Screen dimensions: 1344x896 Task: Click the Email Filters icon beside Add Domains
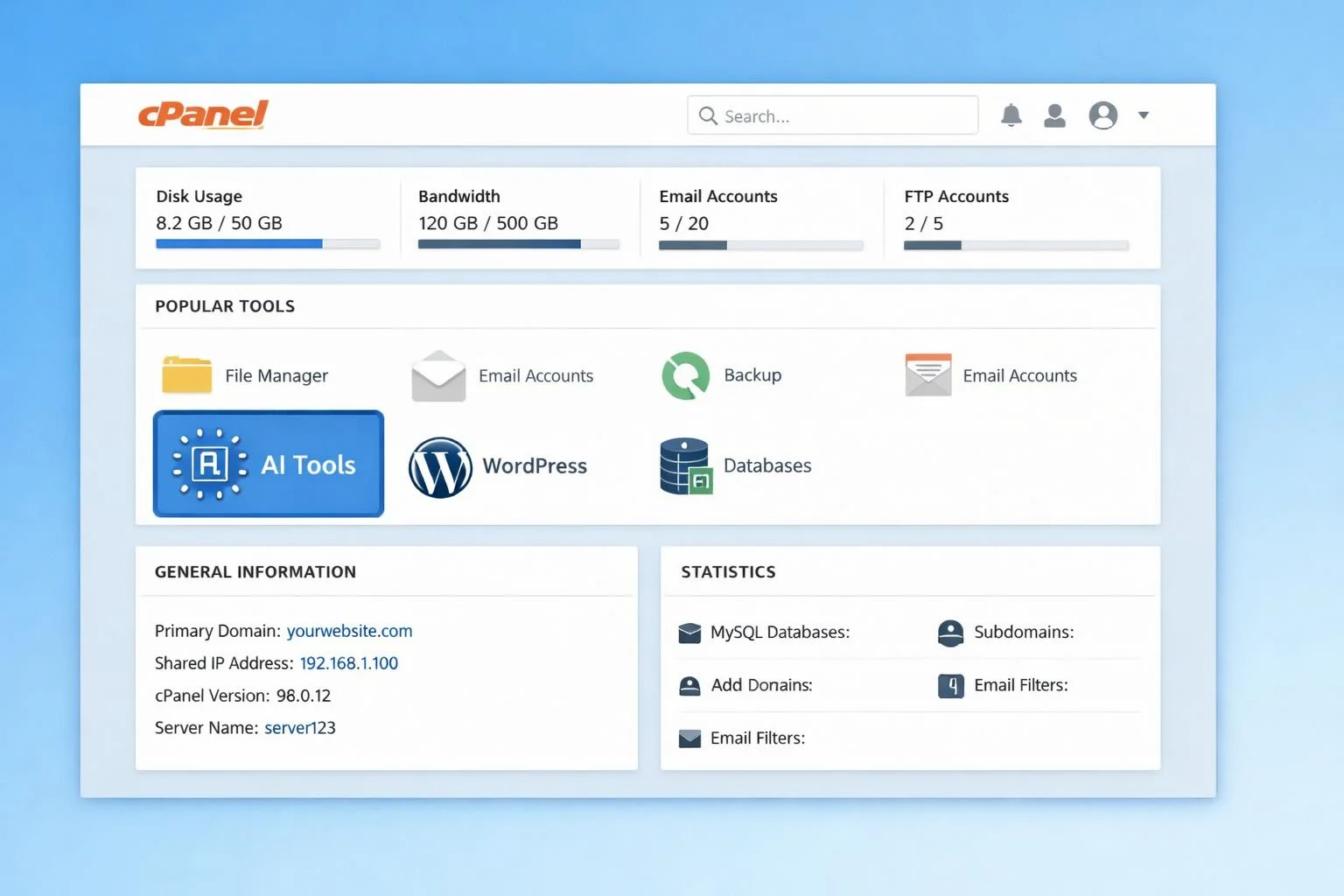pos(950,686)
